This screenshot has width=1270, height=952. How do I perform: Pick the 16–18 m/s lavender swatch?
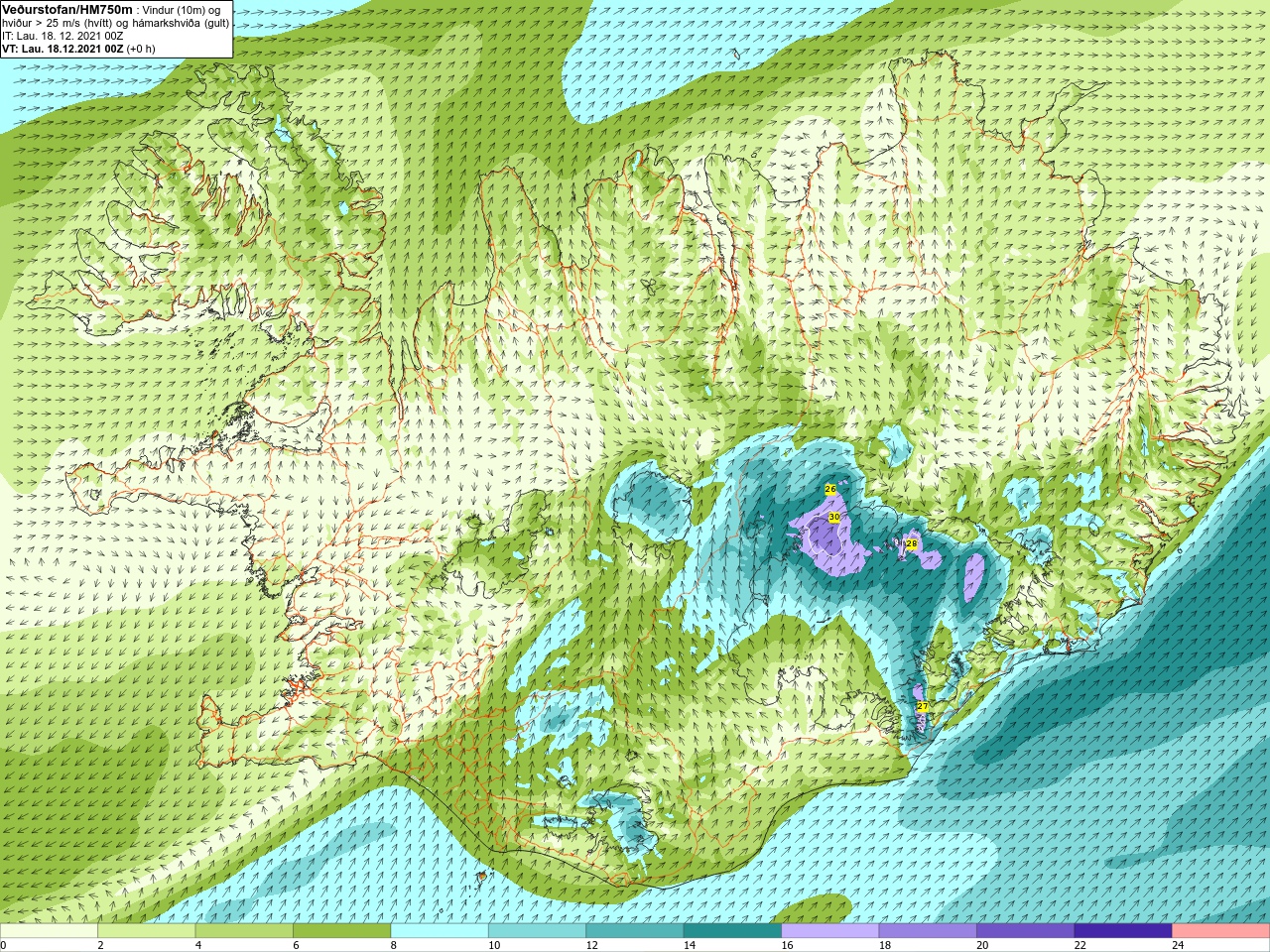(830, 931)
